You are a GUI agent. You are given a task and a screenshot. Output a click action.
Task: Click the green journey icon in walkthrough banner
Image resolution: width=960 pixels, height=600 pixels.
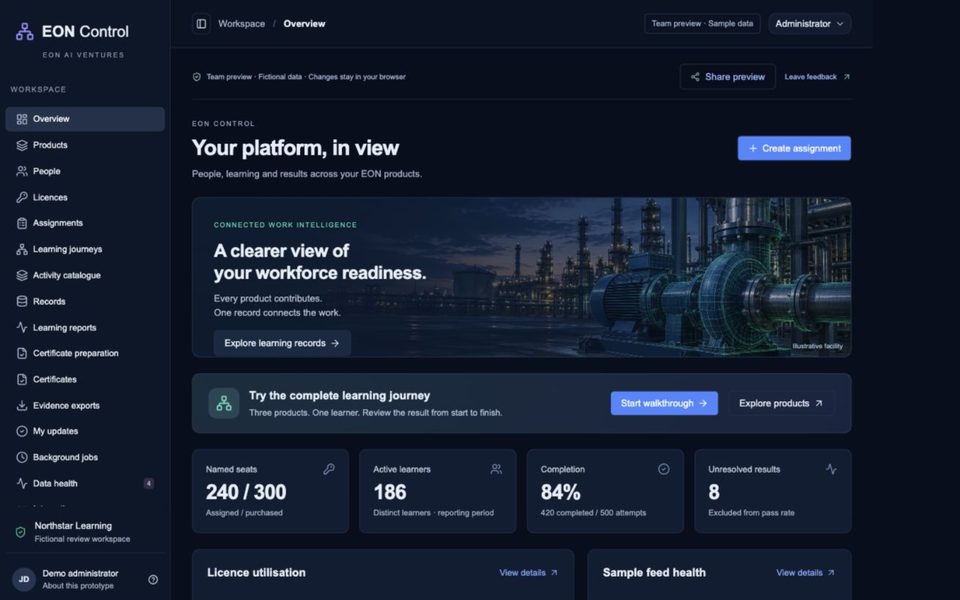[x=223, y=403]
